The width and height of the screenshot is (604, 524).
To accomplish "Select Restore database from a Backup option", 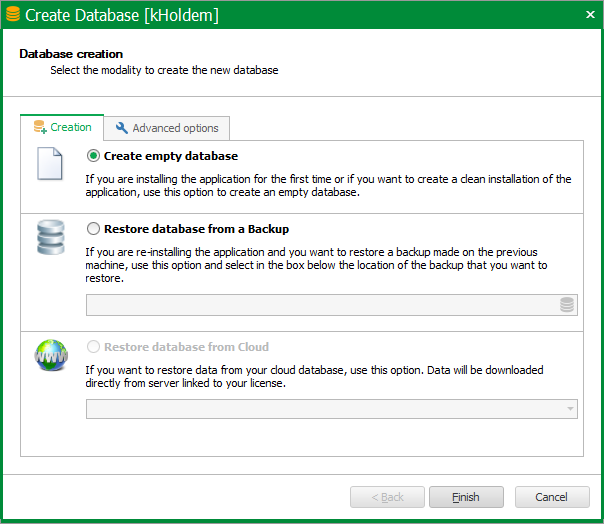I will click(x=93, y=229).
